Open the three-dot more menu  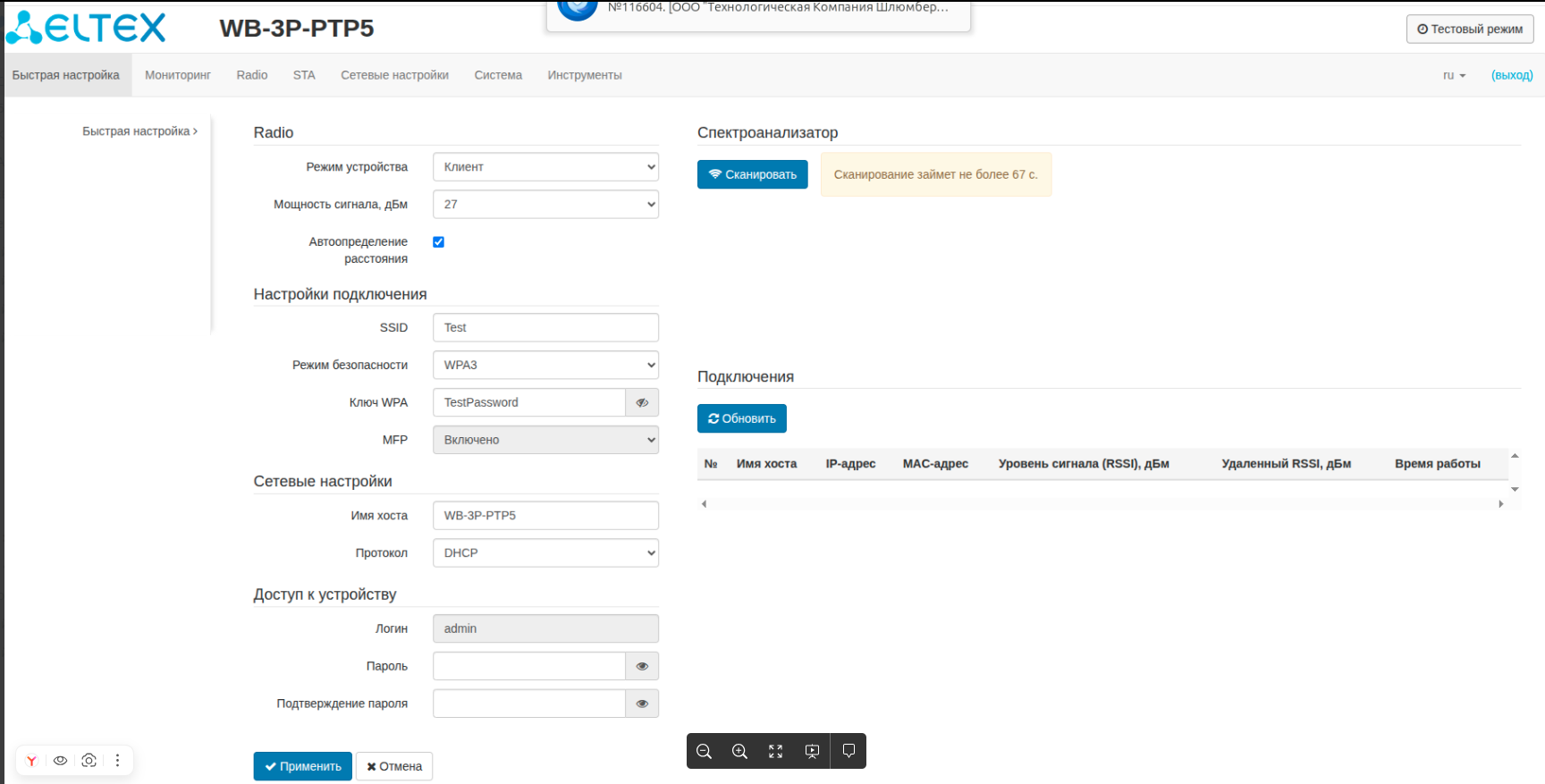[x=117, y=761]
